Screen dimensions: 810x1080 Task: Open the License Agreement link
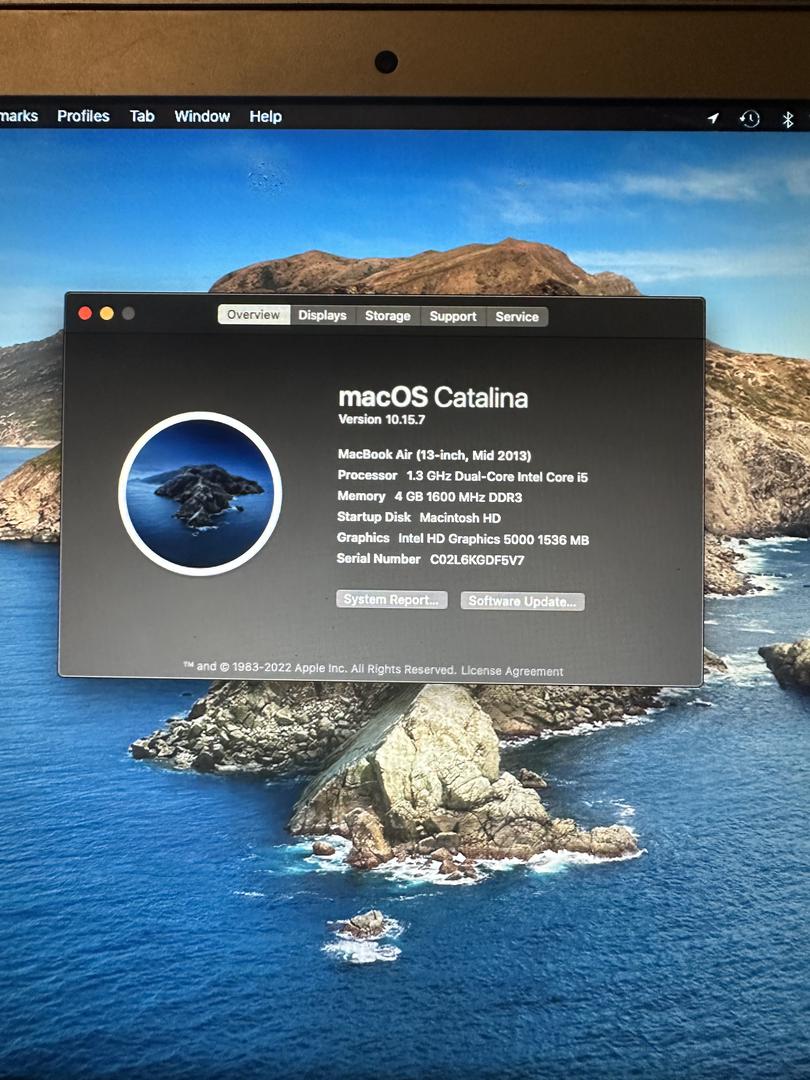[512, 671]
